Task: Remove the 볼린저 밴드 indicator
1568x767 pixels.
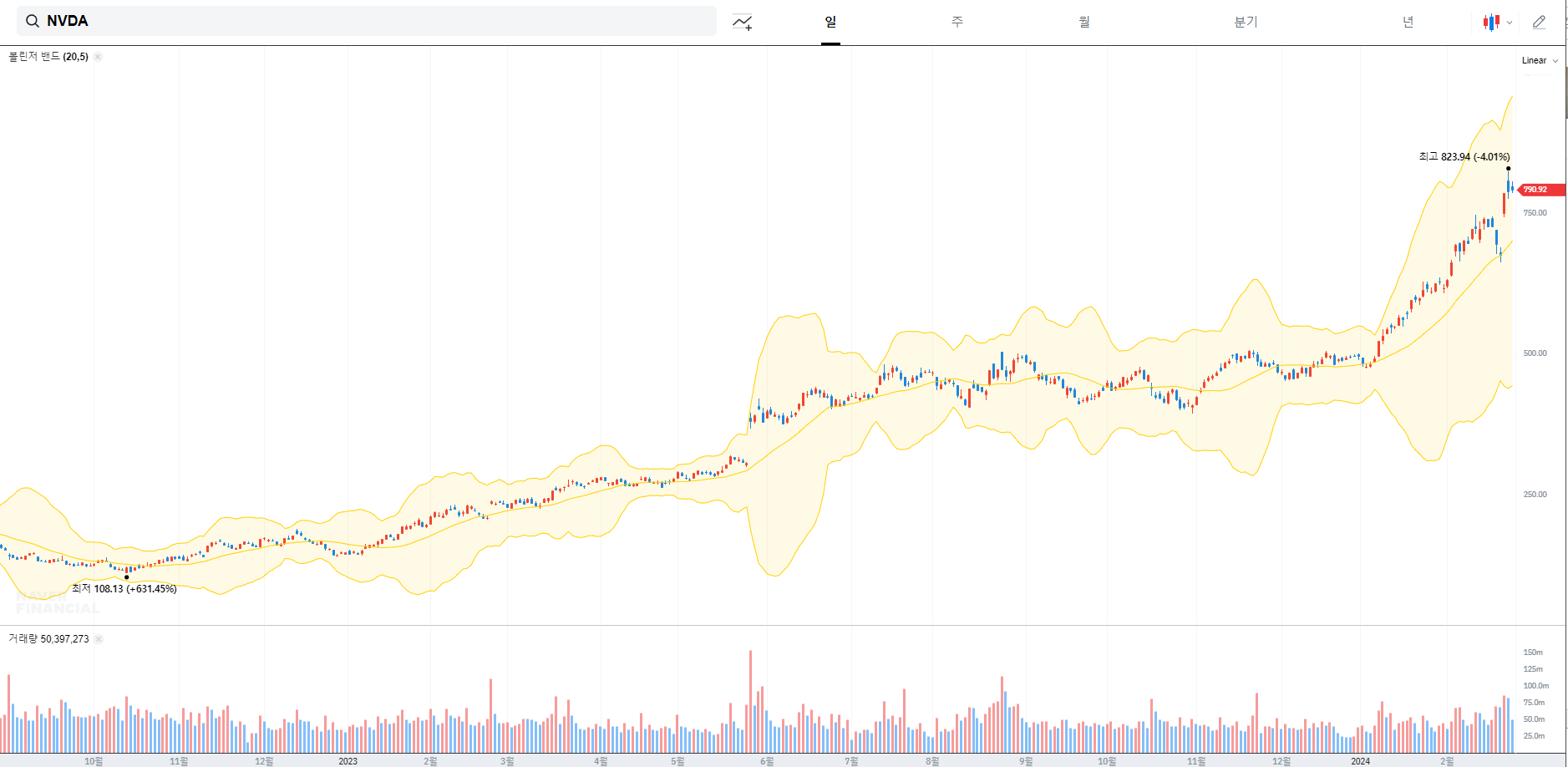Action: [x=98, y=57]
